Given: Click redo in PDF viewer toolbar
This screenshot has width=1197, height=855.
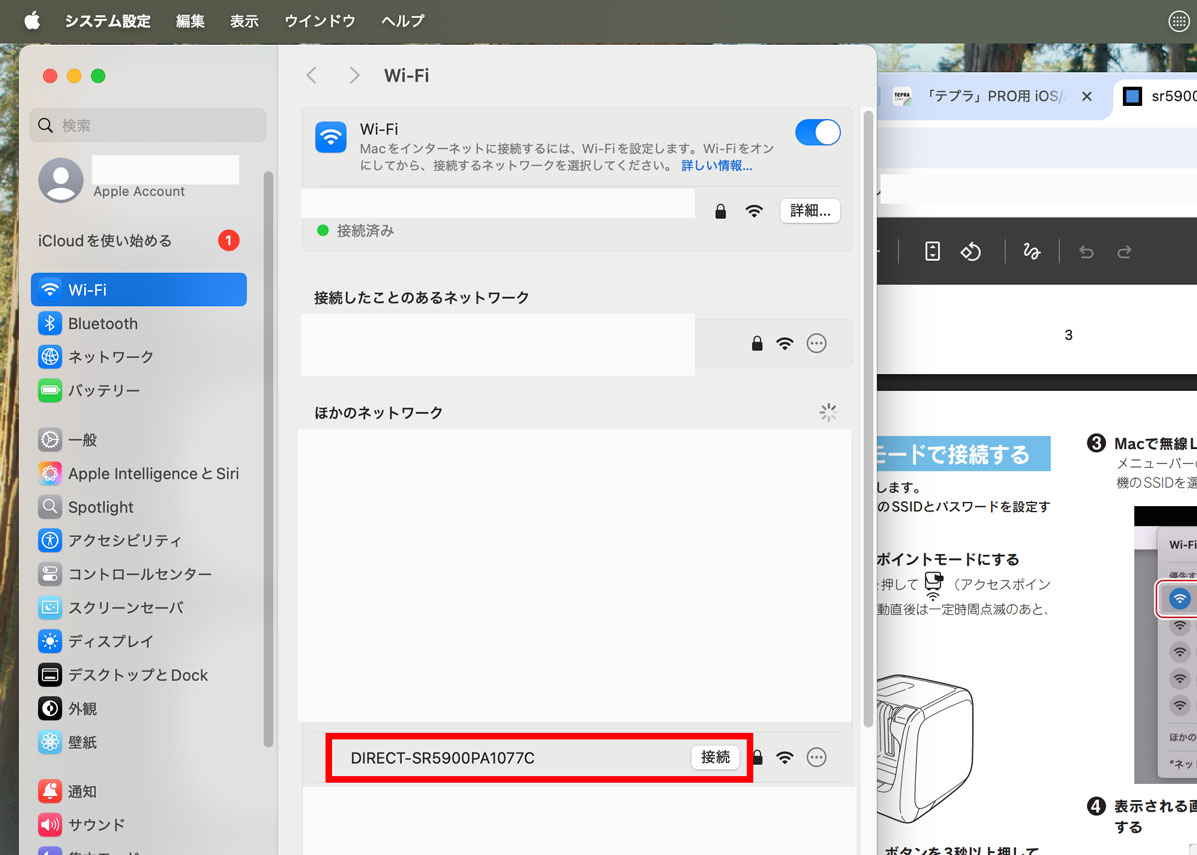Looking at the screenshot, I should coord(1124,252).
